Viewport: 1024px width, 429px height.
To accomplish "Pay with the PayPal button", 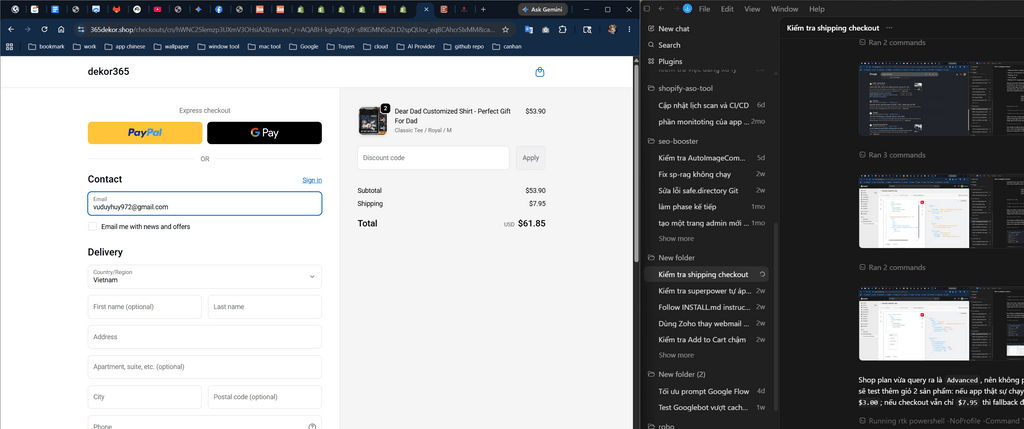I will click(145, 133).
